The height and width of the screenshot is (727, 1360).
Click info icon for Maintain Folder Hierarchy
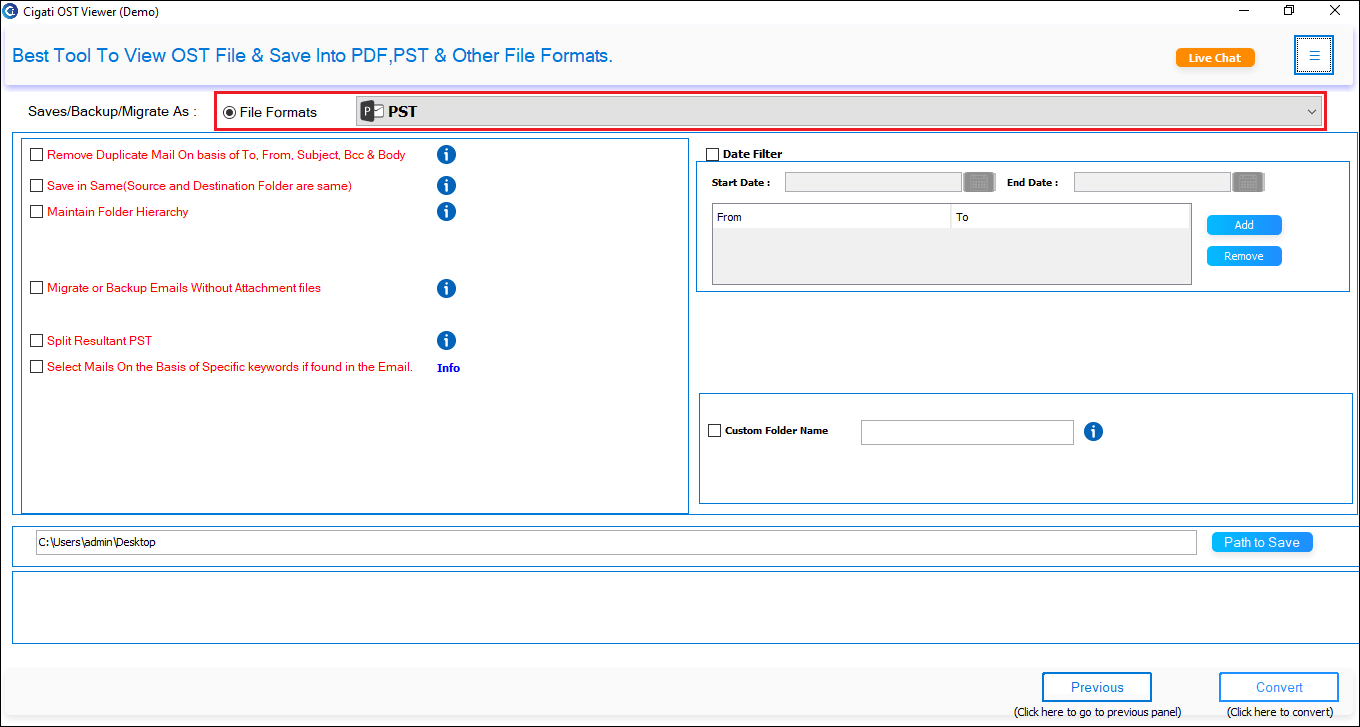(446, 211)
